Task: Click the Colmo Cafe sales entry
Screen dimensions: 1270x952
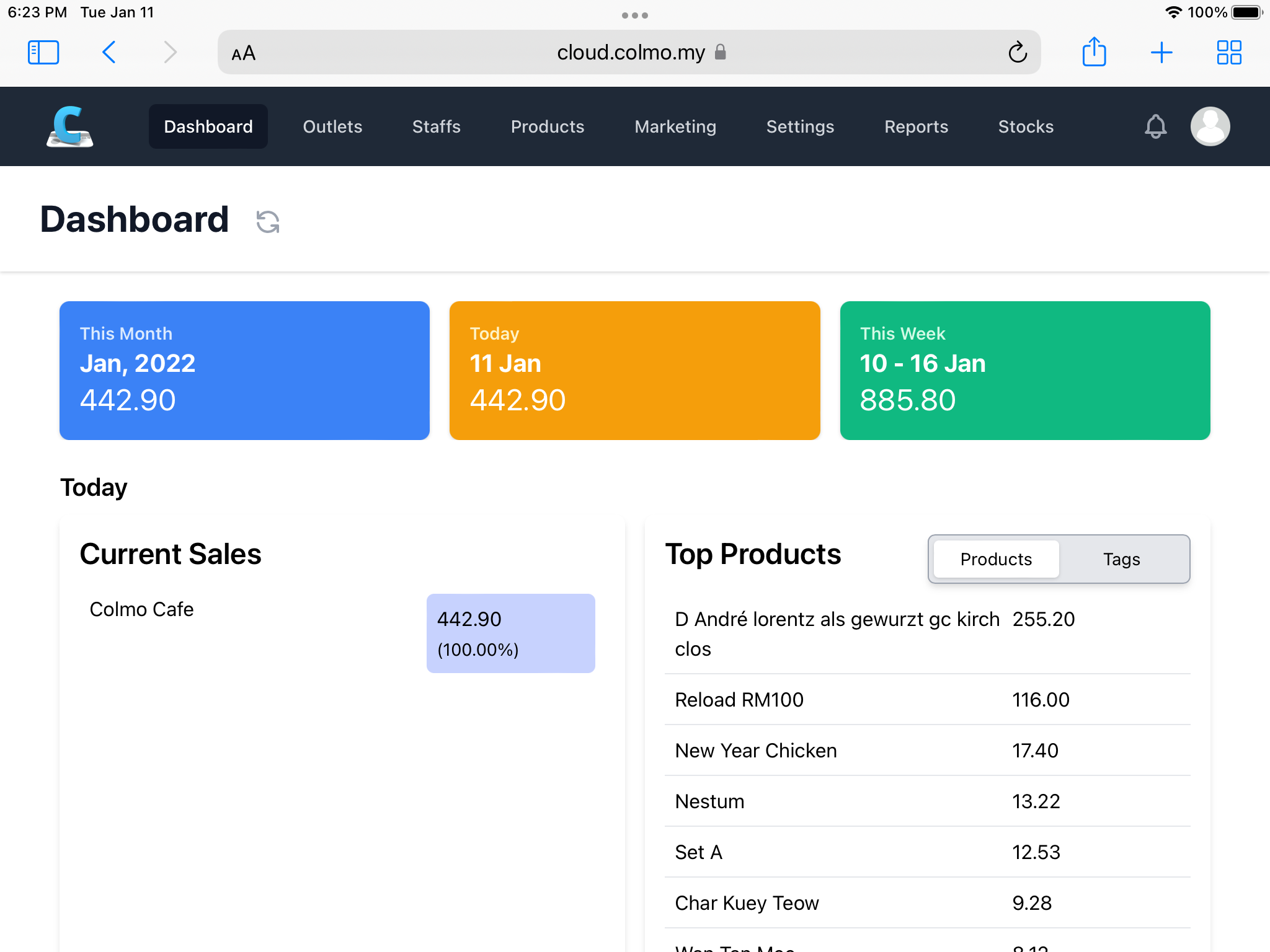Action: tap(142, 609)
